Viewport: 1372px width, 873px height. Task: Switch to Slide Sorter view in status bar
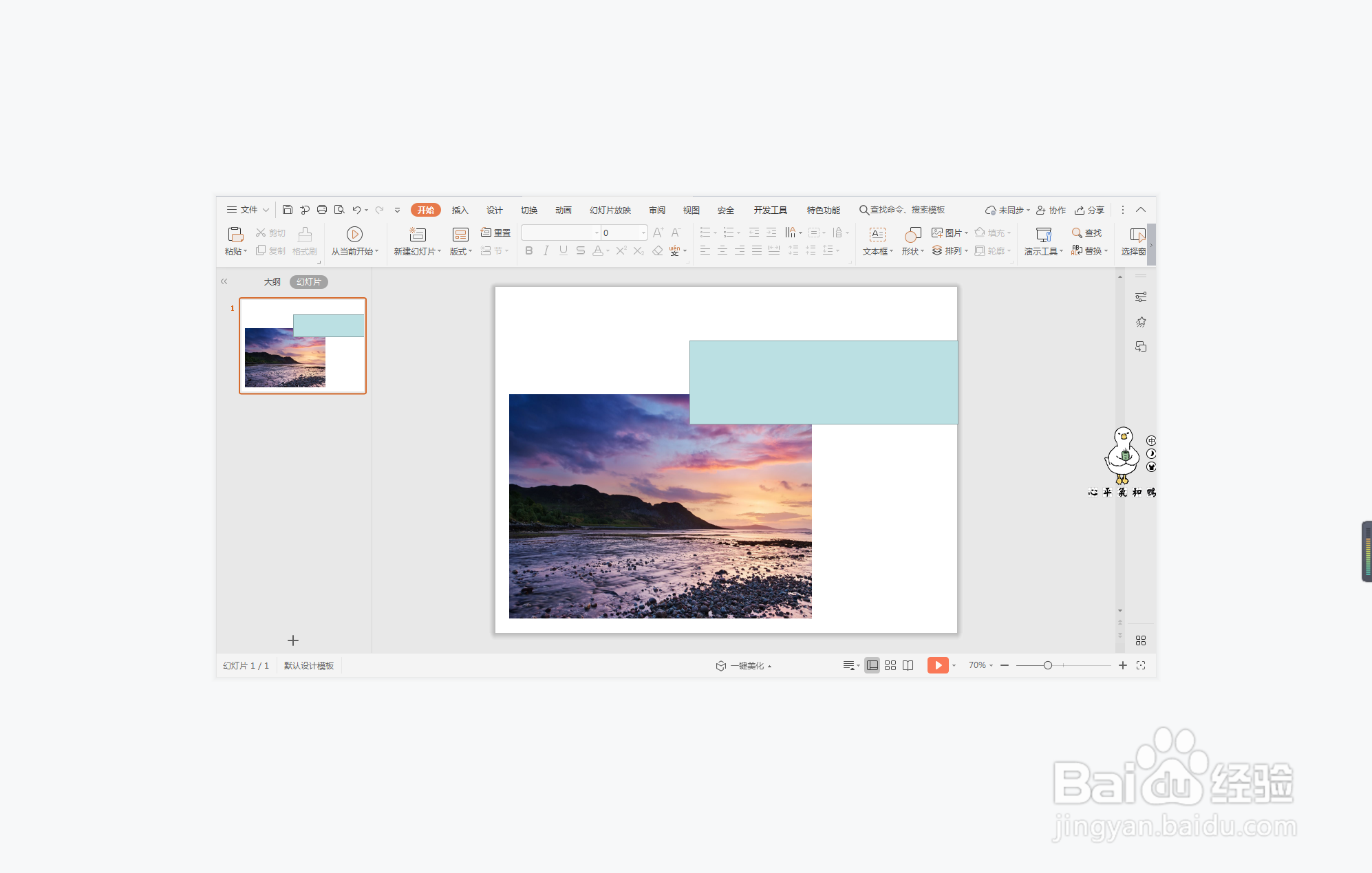(890, 665)
